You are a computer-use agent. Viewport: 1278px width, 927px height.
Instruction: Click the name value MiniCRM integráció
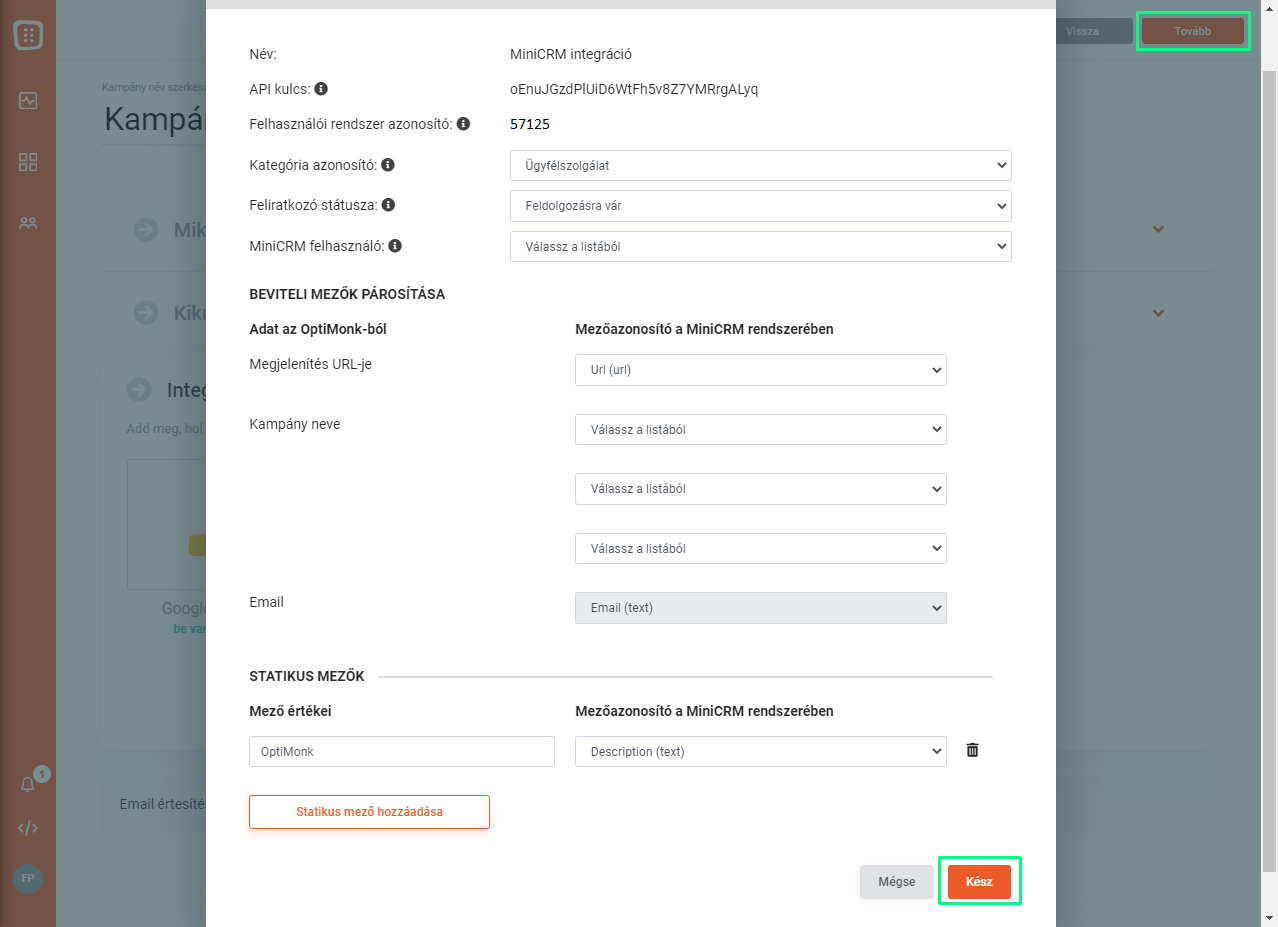(x=571, y=54)
